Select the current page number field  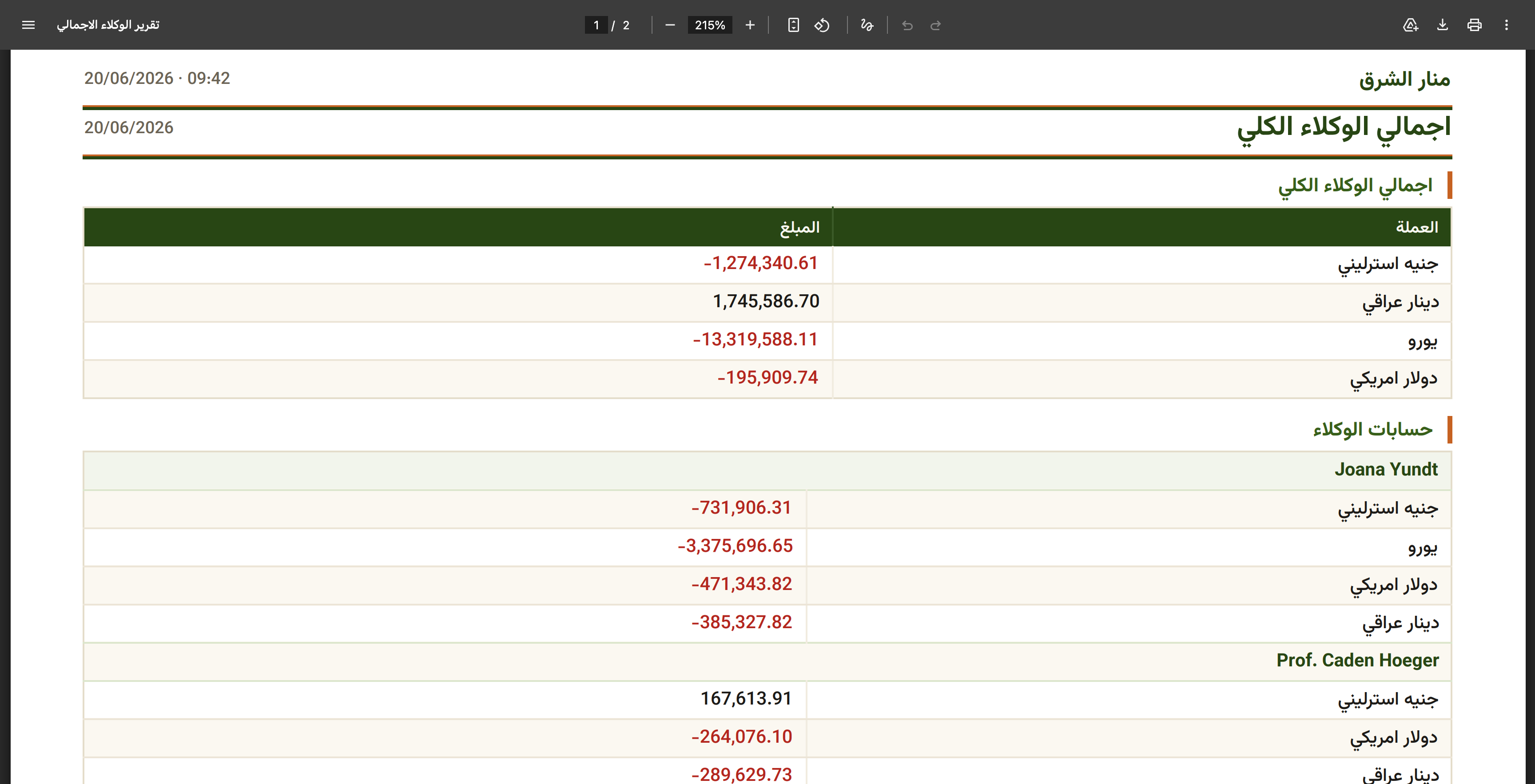pyautogui.click(x=596, y=25)
